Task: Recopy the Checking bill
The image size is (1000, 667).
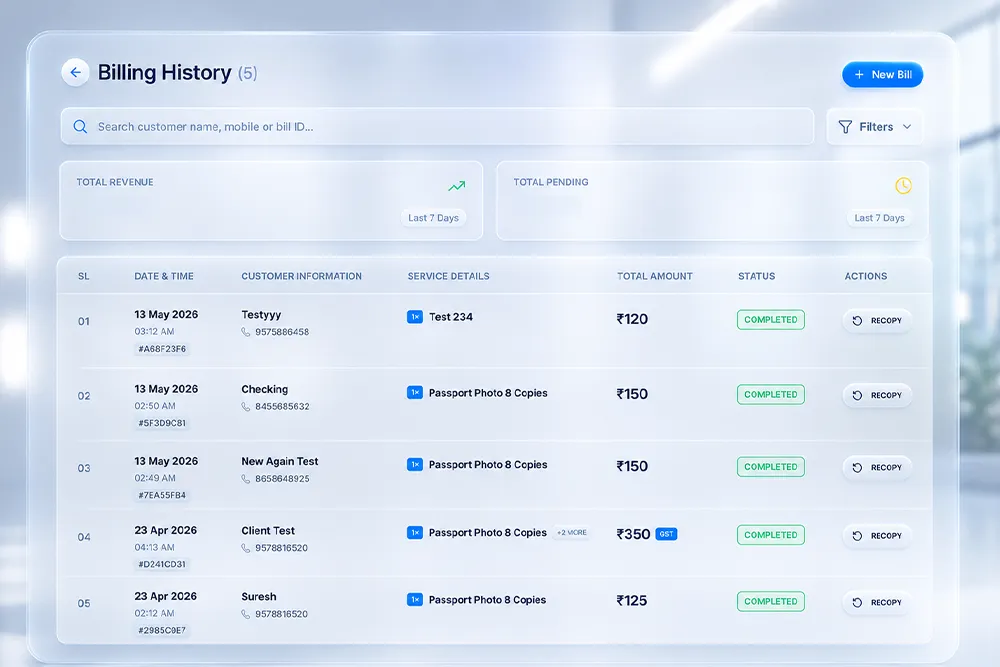Action: 878,395
